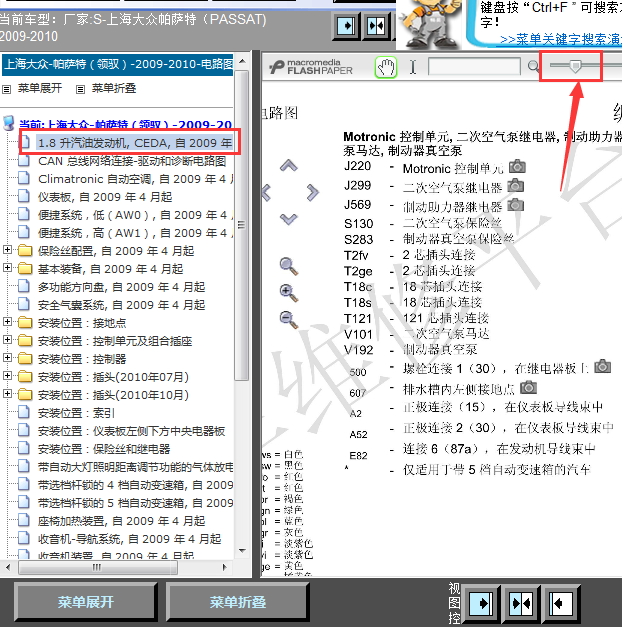Screen dimensions: 622x627
Task: Click top toolbar split-center view button
Action: coord(376,26)
